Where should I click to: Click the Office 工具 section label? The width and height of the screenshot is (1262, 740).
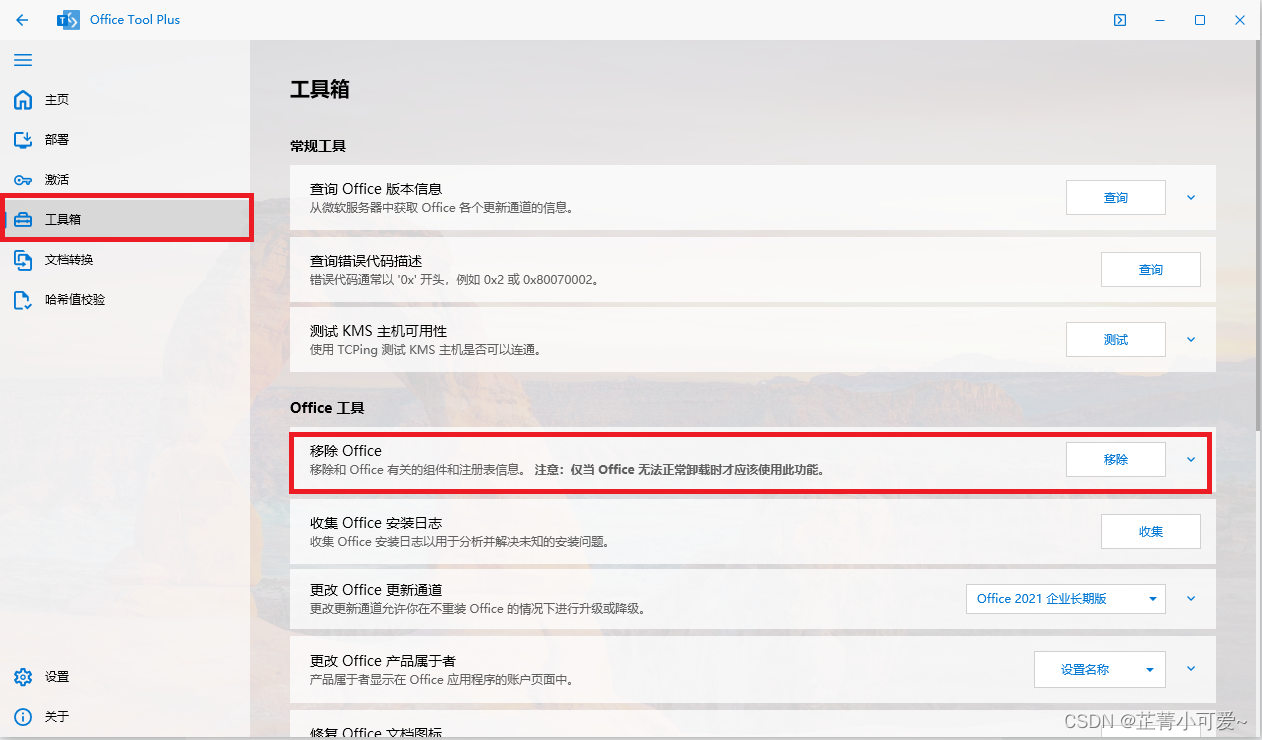tap(327, 408)
